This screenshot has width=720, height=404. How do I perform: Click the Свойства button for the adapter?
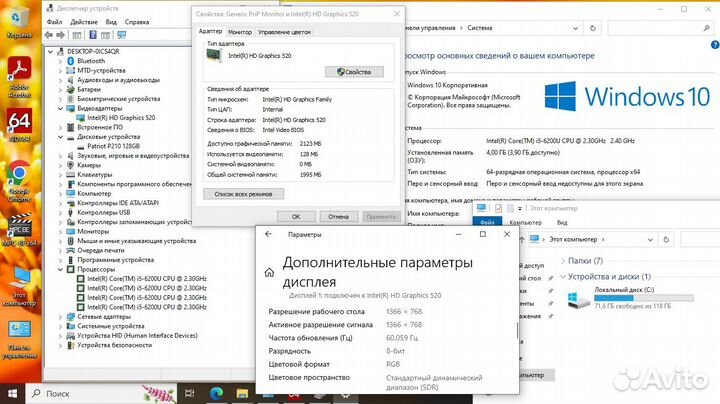point(354,72)
